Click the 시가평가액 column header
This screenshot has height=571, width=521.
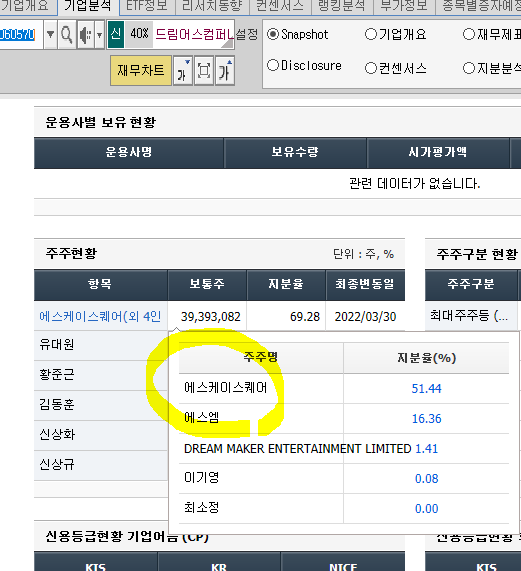pos(438,152)
